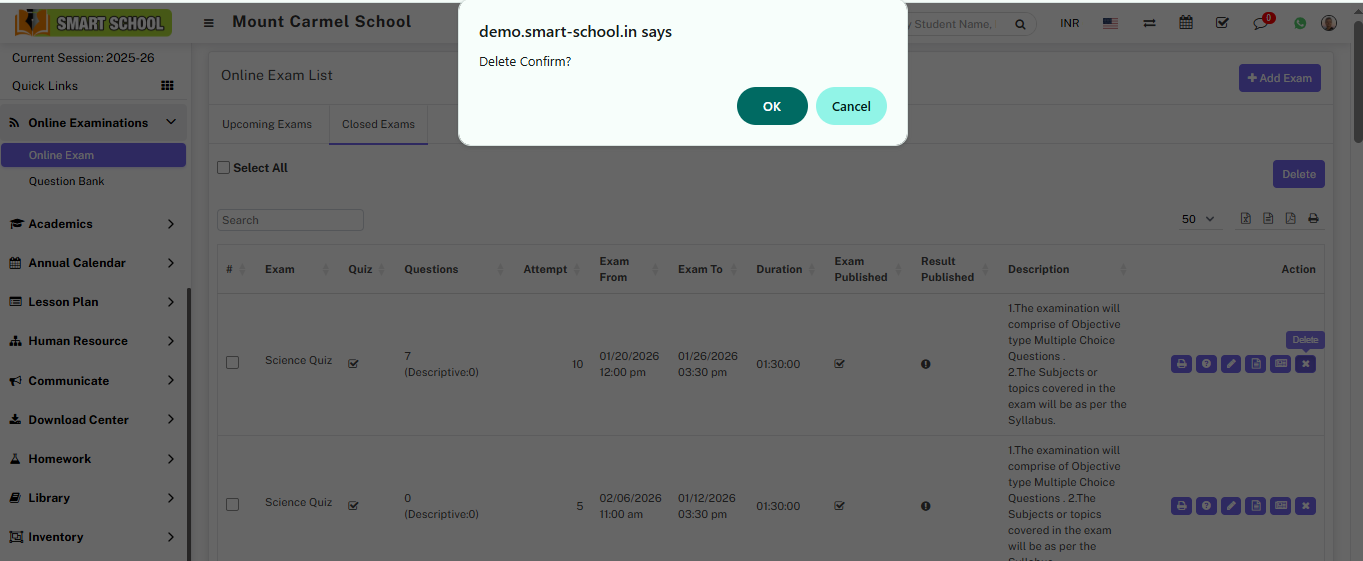
Task: Check the Select All checkbox
Action: 224,168
